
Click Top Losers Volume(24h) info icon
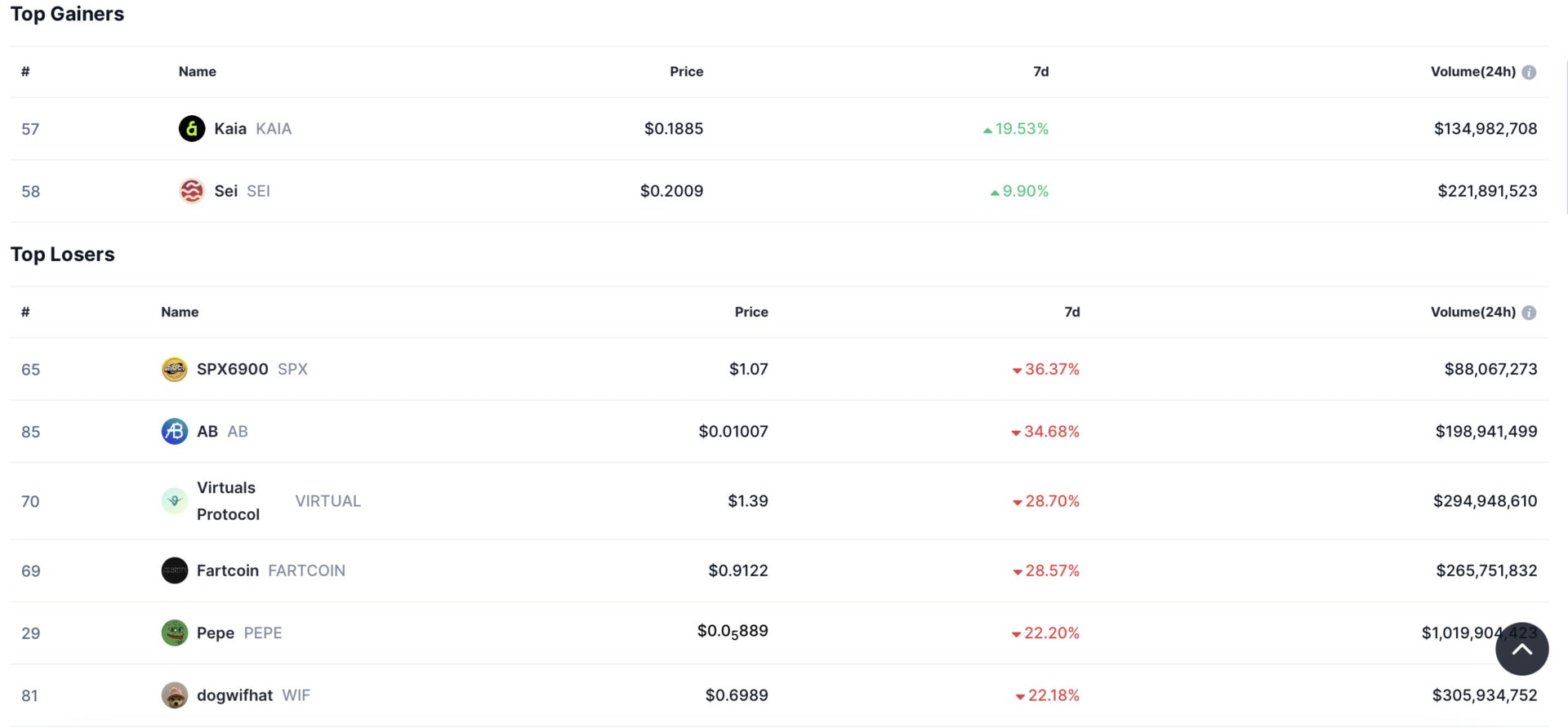pos(1530,313)
